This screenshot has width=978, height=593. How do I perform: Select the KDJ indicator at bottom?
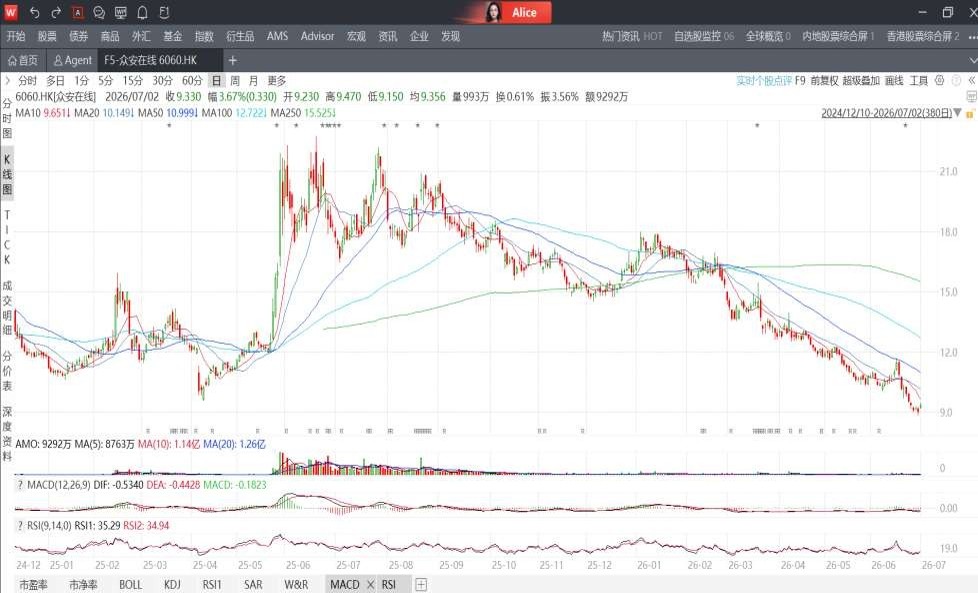(172, 584)
